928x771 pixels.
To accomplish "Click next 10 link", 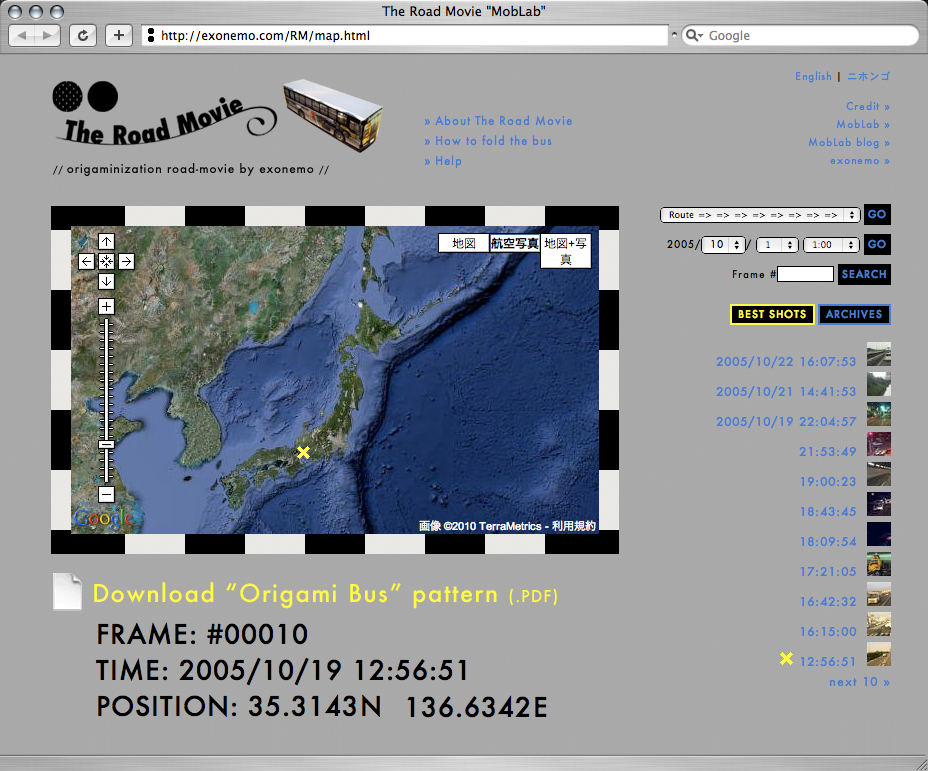I will point(859,682).
